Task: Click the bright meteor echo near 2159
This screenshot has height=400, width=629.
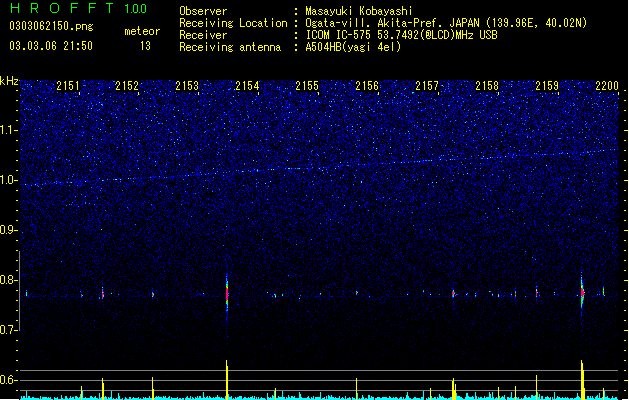Action: [x=582, y=293]
